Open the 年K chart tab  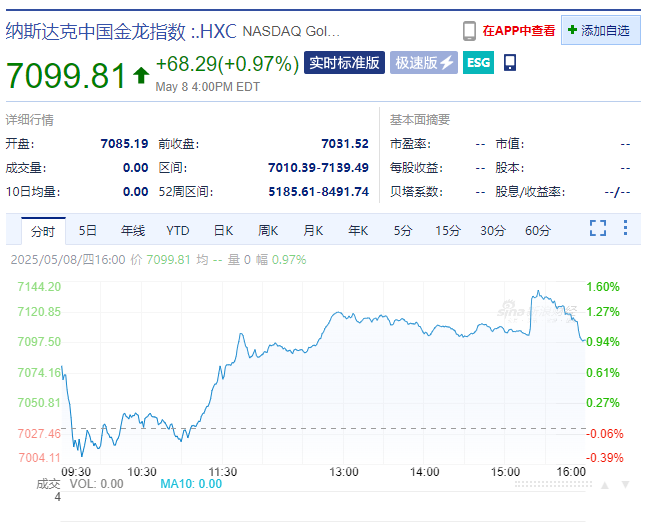click(x=358, y=230)
